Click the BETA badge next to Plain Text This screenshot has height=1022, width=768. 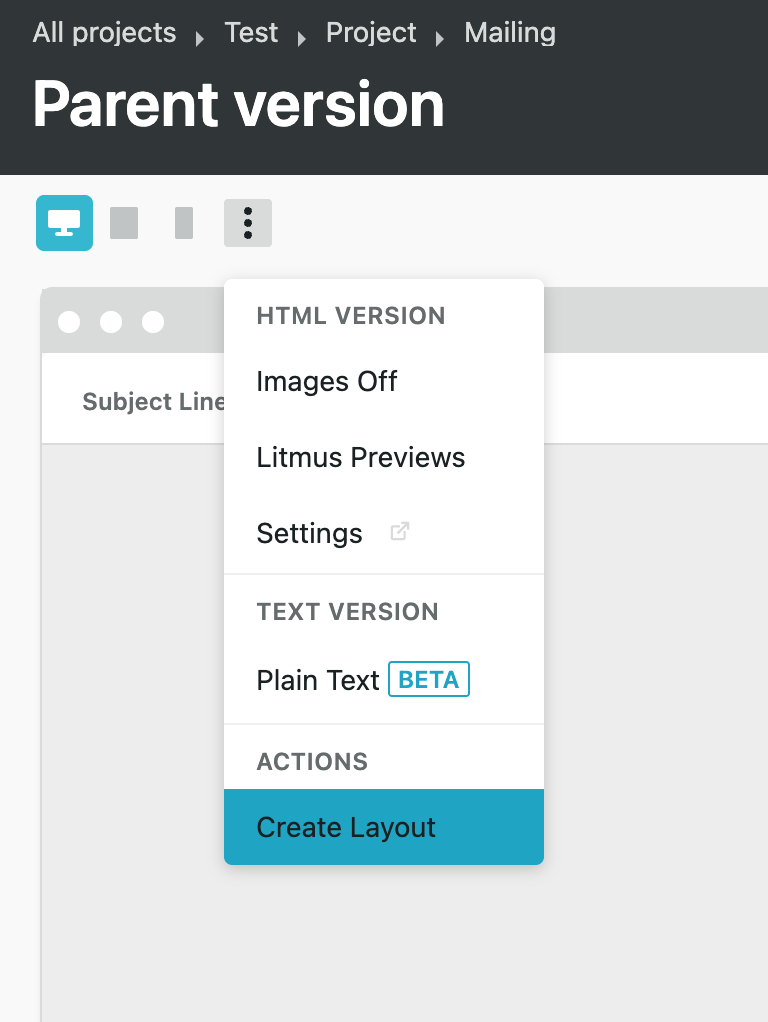click(x=428, y=678)
